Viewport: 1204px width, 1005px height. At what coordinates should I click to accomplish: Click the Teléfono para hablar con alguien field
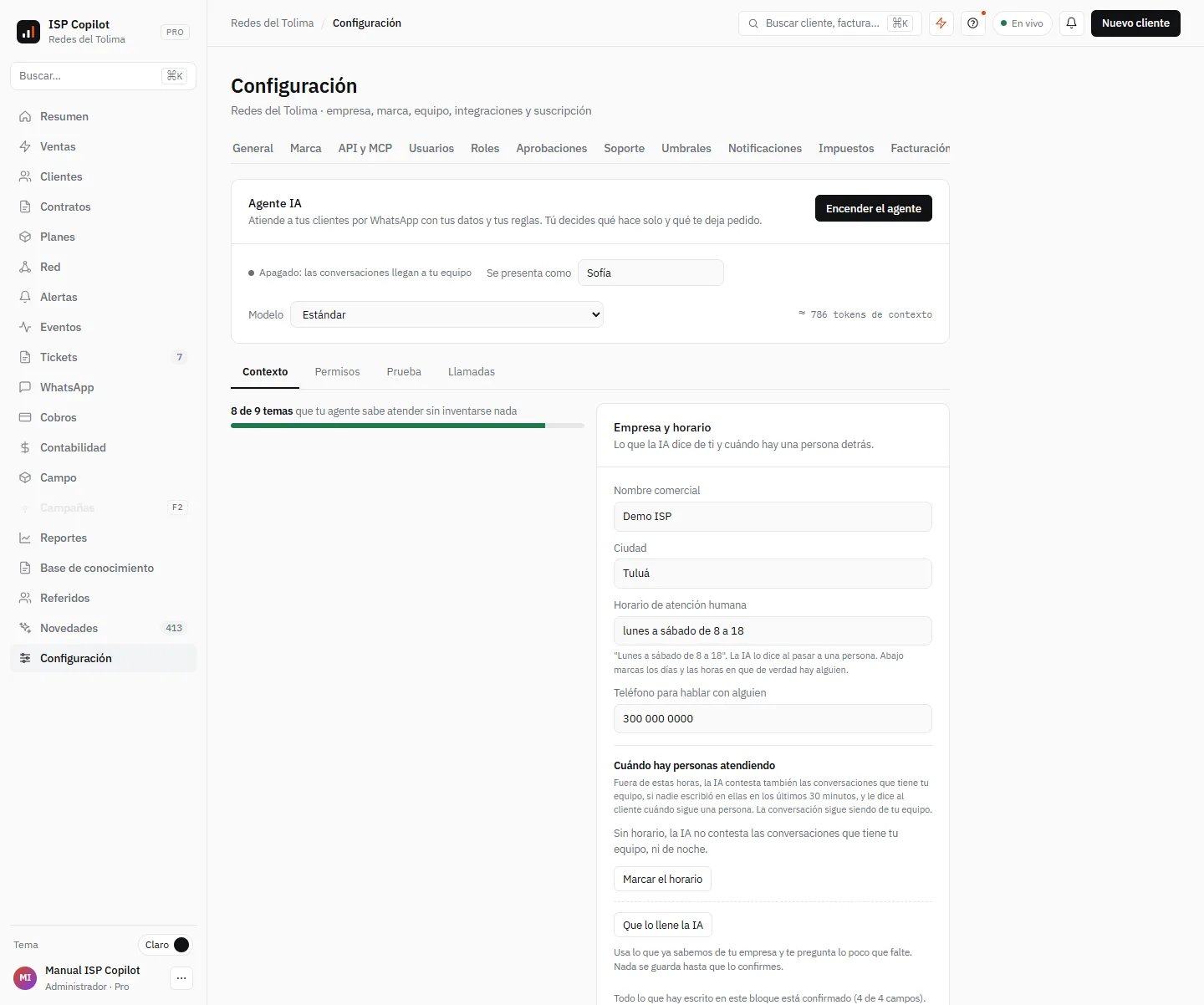click(x=773, y=719)
